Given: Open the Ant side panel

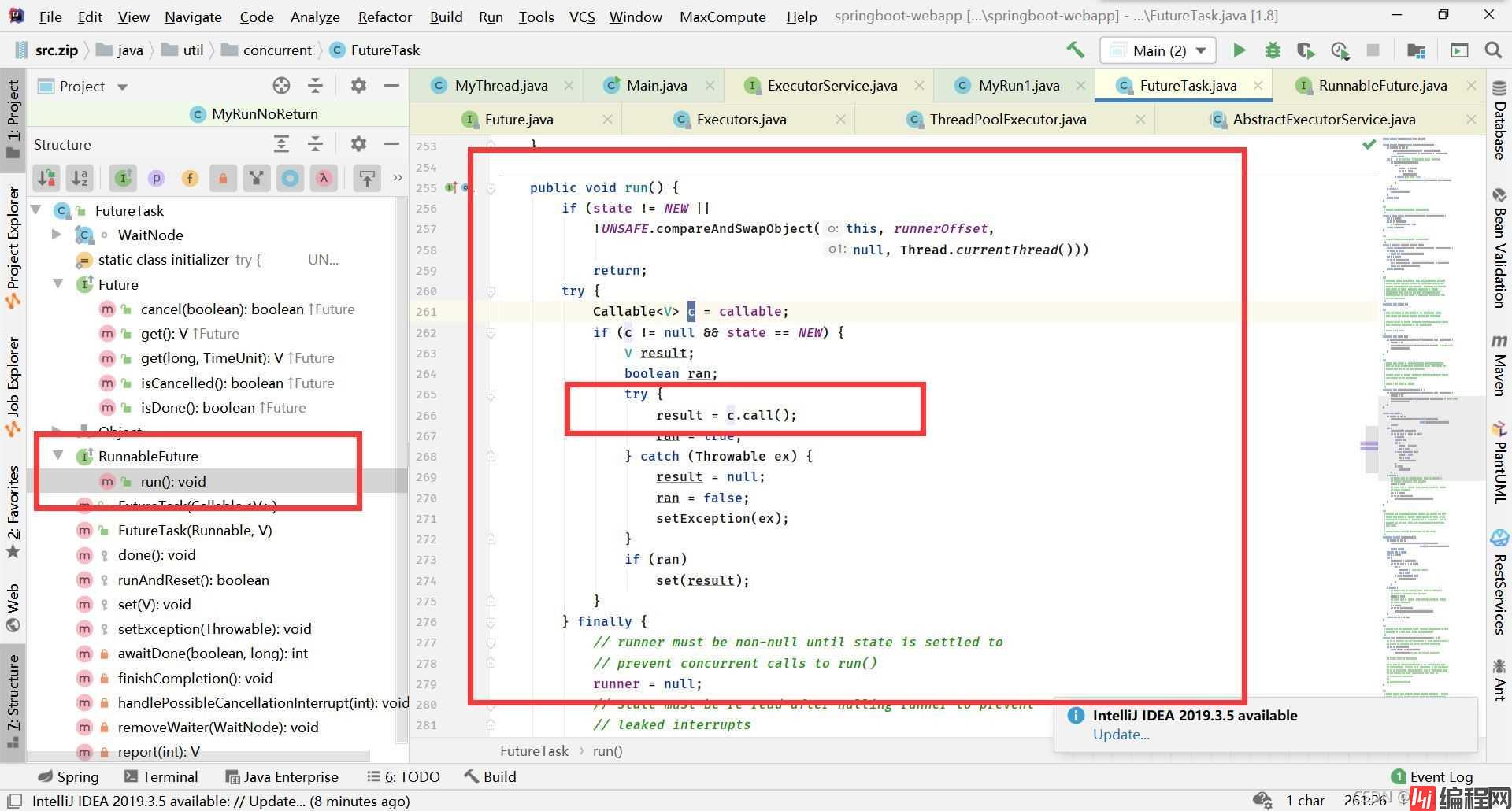Looking at the screenshot, I should pyautogui.click(x=1499, y=680).
